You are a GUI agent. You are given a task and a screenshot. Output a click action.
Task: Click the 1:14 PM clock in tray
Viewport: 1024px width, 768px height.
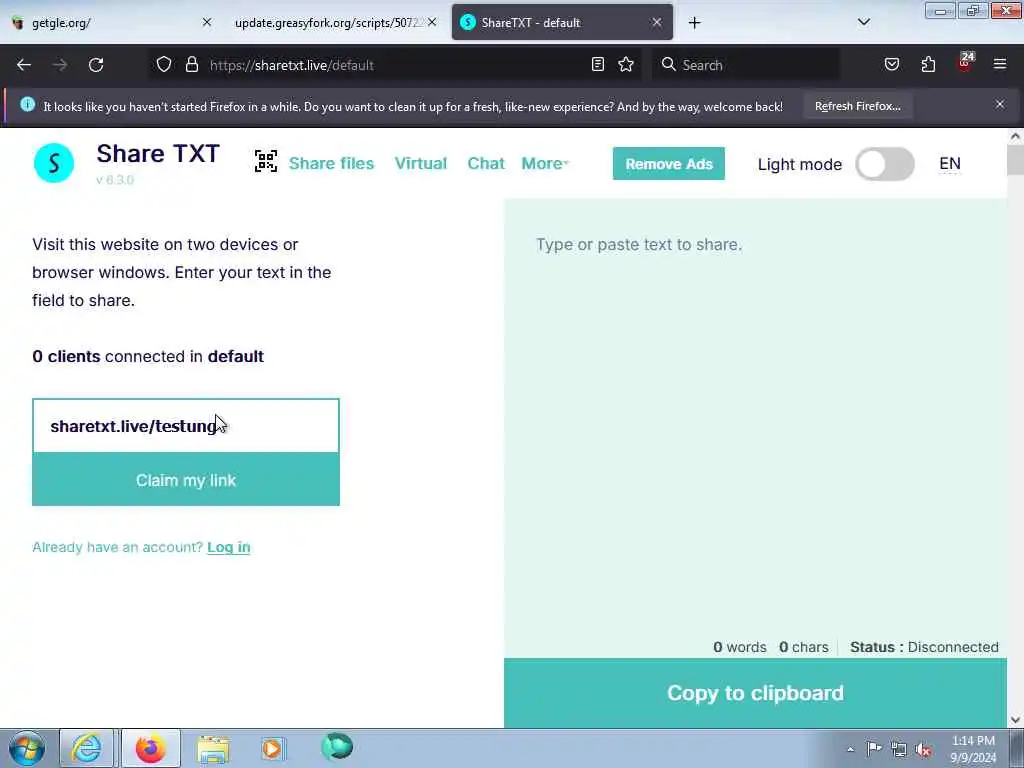point(973,741)
